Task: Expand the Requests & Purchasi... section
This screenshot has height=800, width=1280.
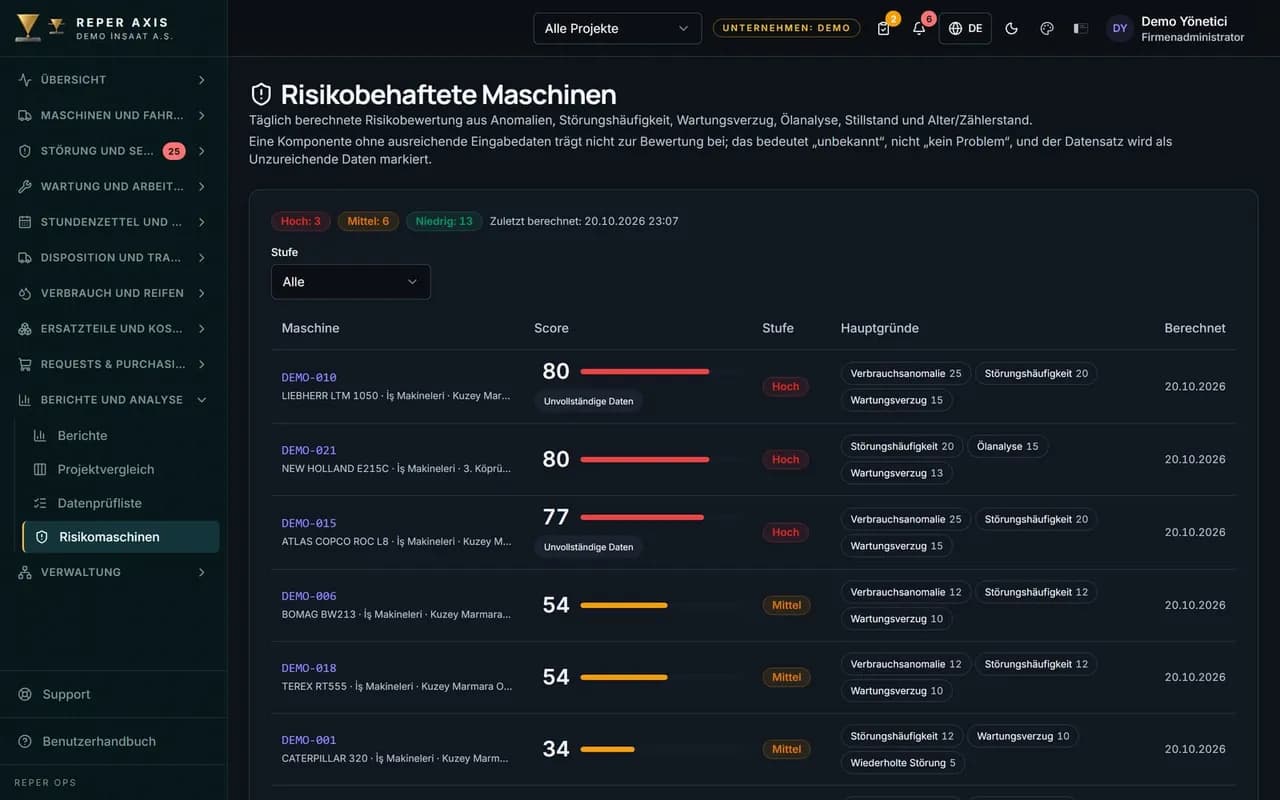Action: (x=113, y=364)
